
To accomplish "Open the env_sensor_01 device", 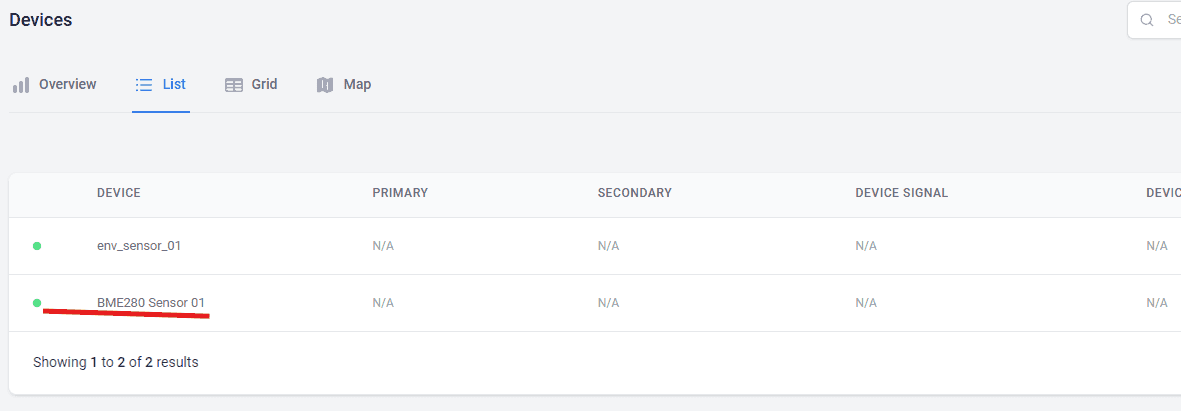I will click(x=139, y=245).
